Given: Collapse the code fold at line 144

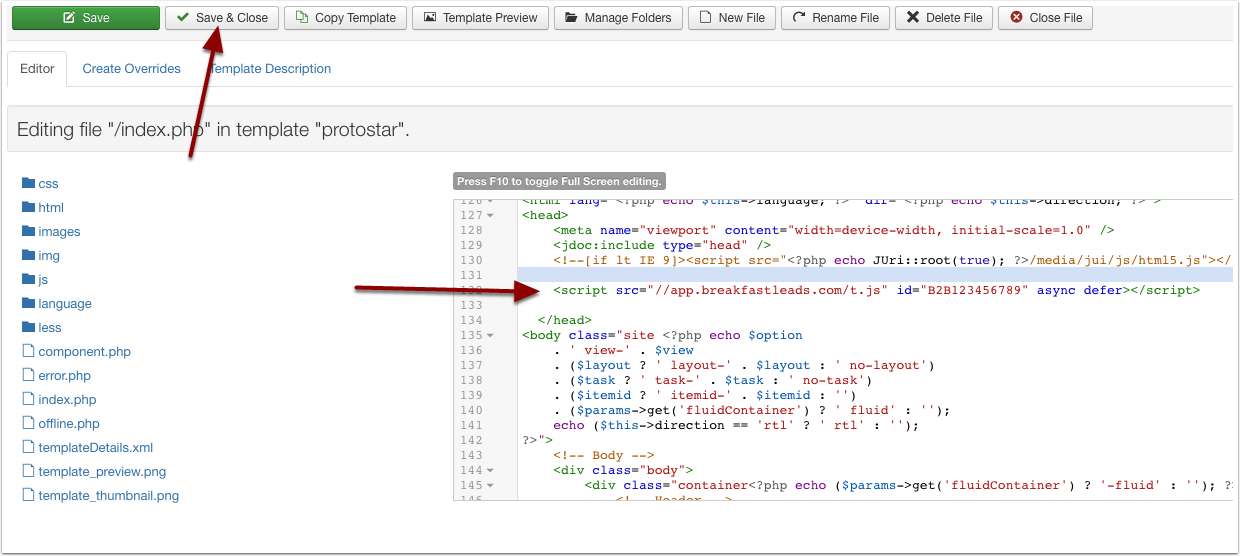Looking at the screenshot, I should 491,470.
